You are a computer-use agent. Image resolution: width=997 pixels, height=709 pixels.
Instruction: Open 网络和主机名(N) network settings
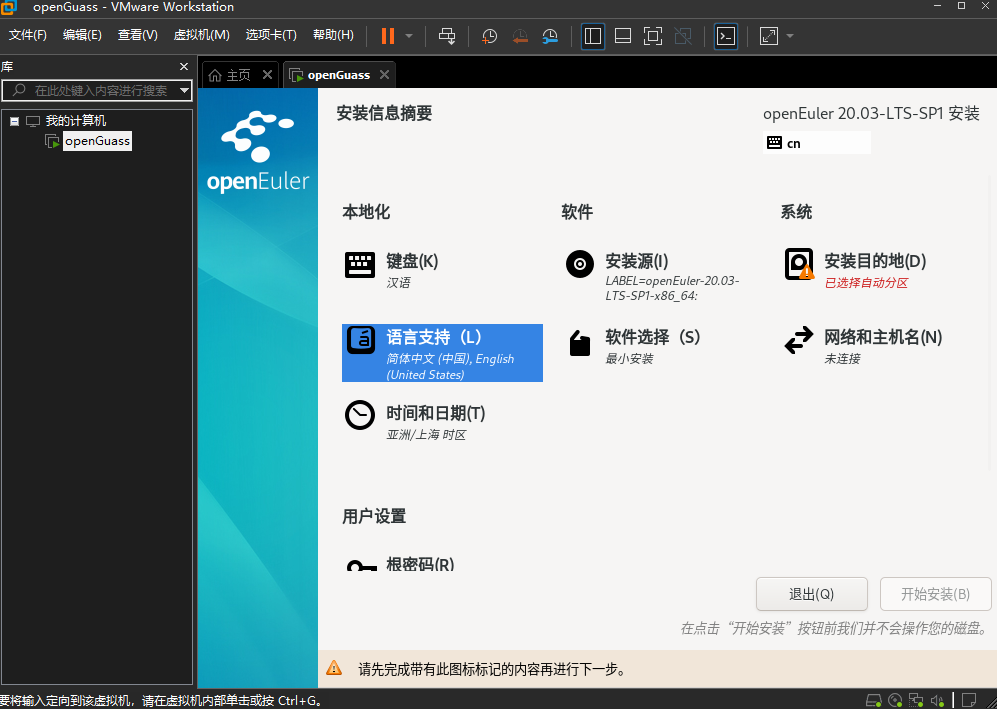pyautogui.click(x=883, y=337)
